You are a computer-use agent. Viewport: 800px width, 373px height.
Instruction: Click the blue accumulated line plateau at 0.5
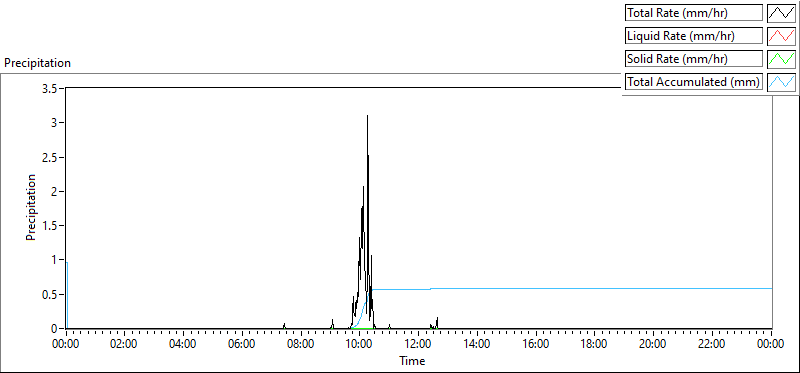coord(571,289)
